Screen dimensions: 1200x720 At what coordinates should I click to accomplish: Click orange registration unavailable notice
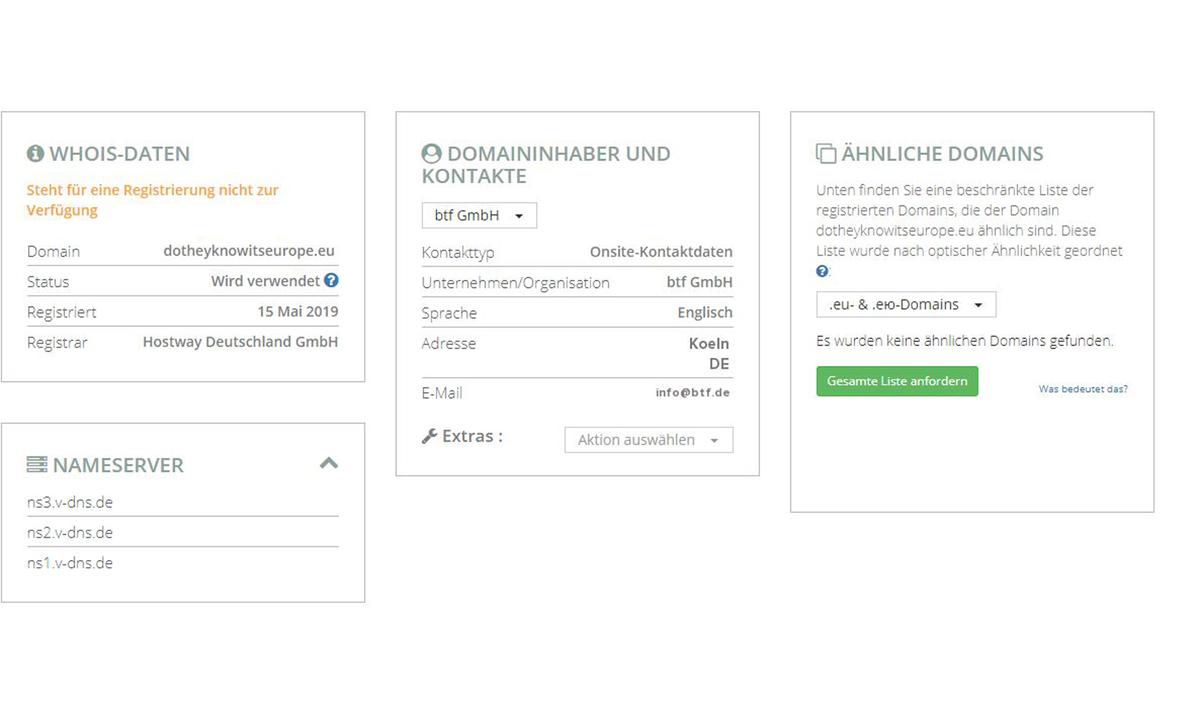coord(153,200)
